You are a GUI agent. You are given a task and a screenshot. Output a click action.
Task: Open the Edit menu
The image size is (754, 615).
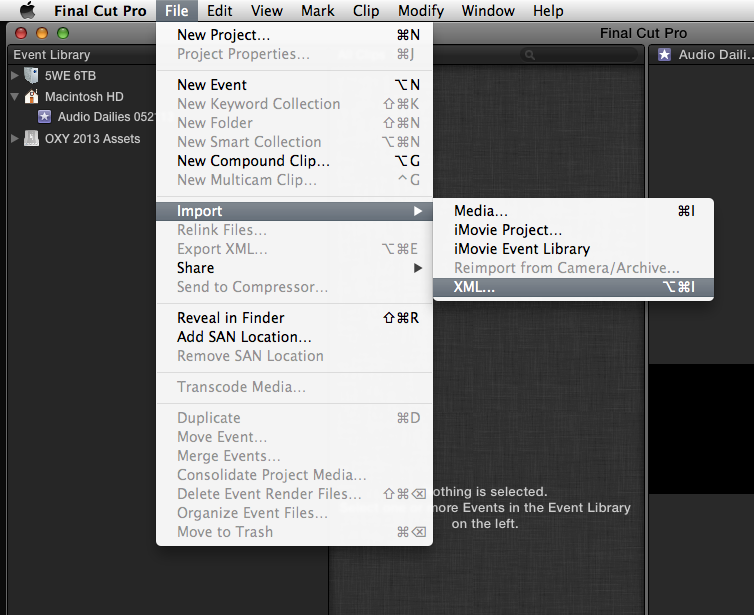coord(219,11)
